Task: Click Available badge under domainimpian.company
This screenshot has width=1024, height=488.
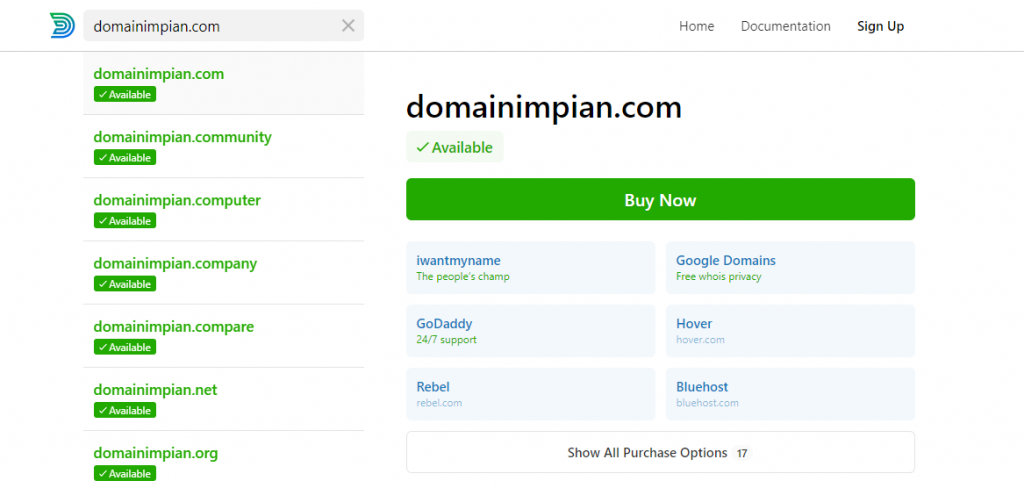Action: click(x=125, y=284)
